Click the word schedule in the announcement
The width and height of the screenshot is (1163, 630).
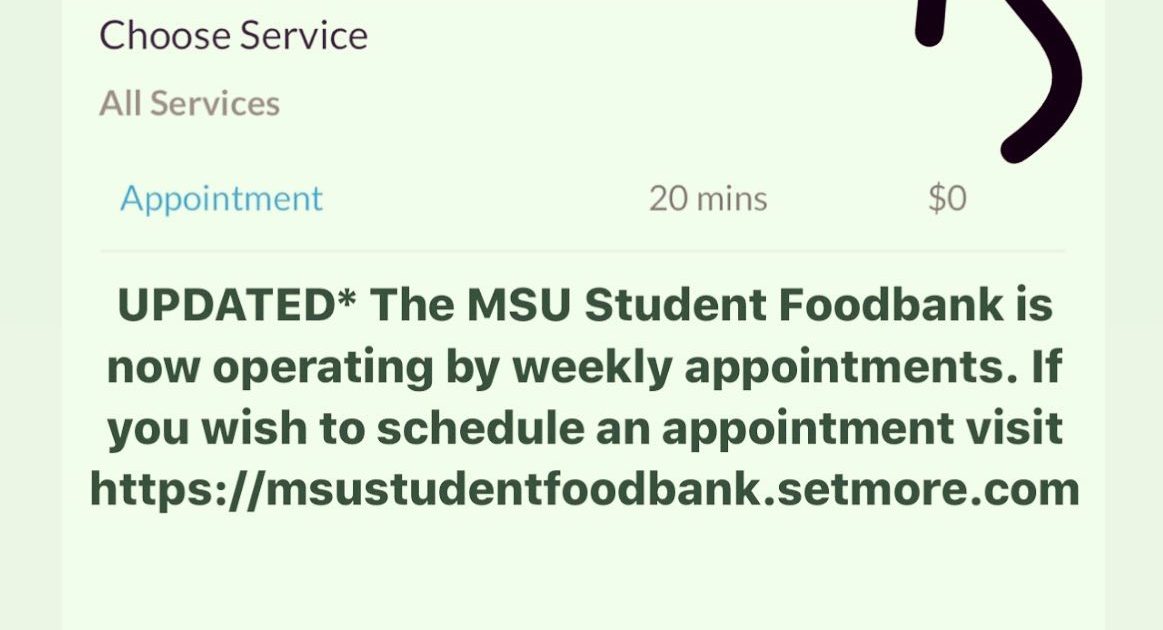480,428
